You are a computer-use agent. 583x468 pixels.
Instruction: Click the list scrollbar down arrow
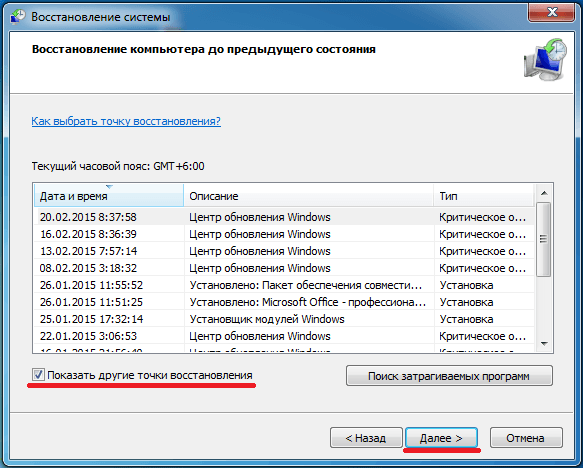pos(544,343)
